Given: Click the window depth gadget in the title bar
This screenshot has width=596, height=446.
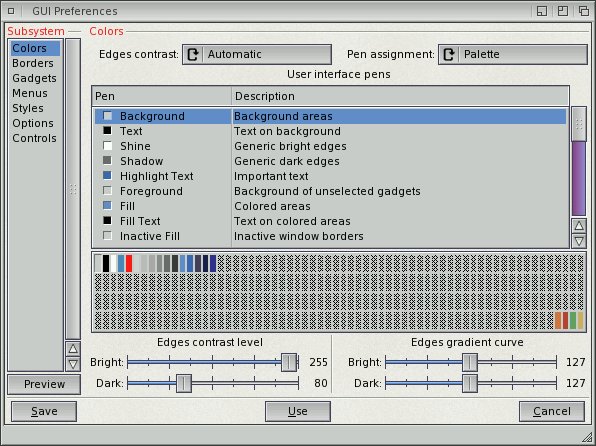Looking at the screenshot, I should 583,11.
